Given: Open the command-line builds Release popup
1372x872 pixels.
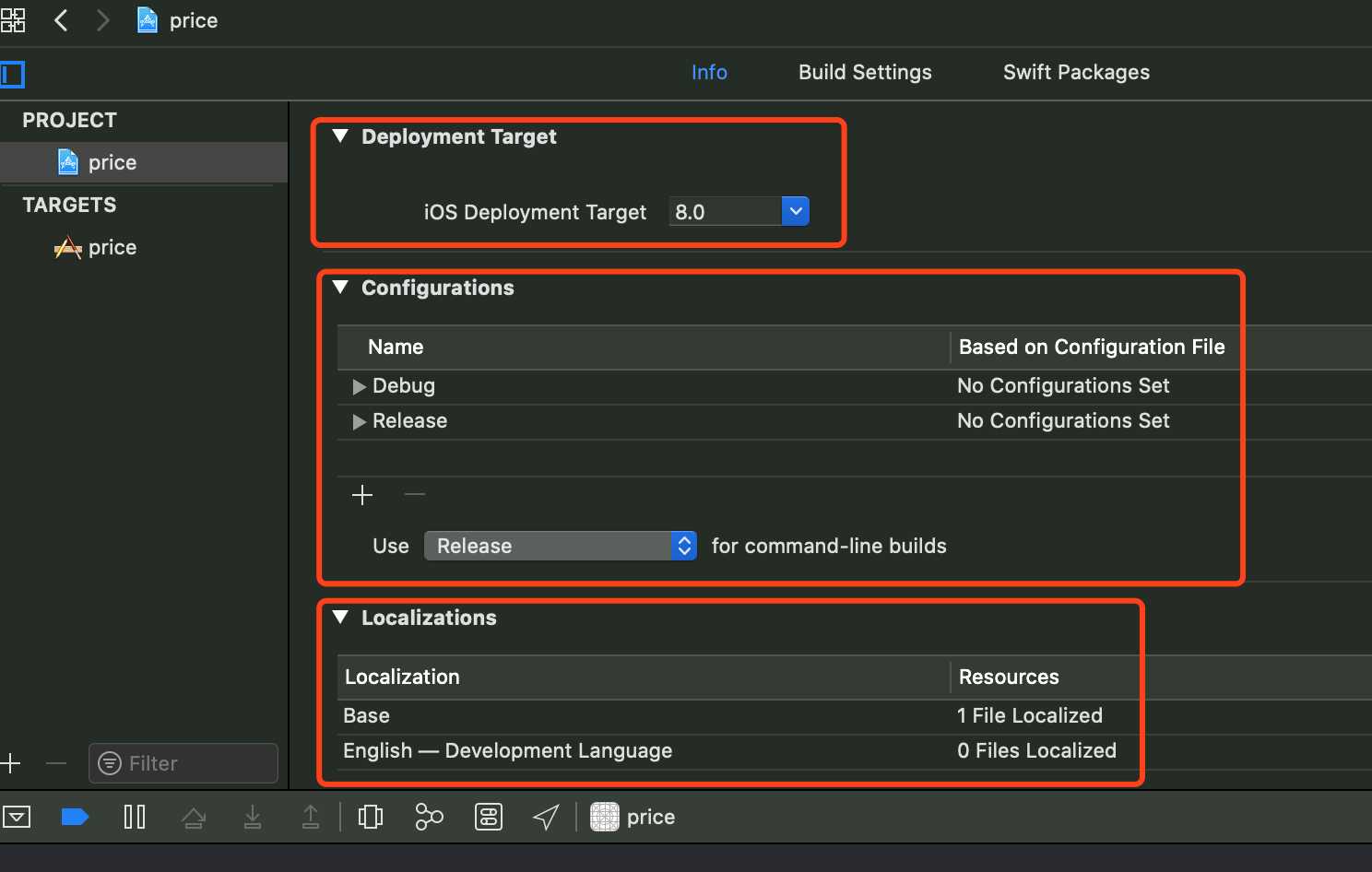Looking at the screenshot, I should coord(561,546).
